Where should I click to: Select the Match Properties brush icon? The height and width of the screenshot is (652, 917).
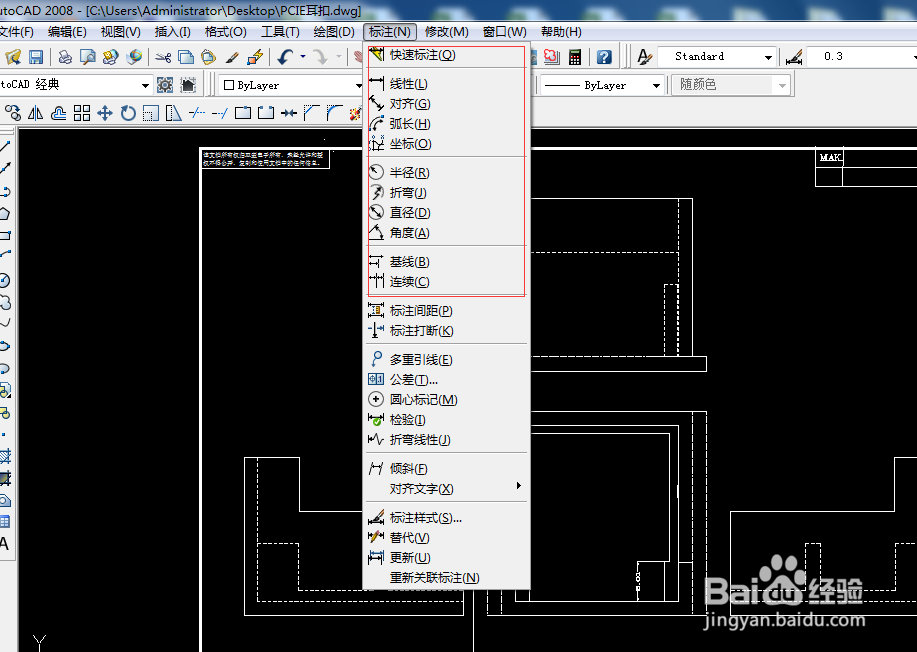232,57
